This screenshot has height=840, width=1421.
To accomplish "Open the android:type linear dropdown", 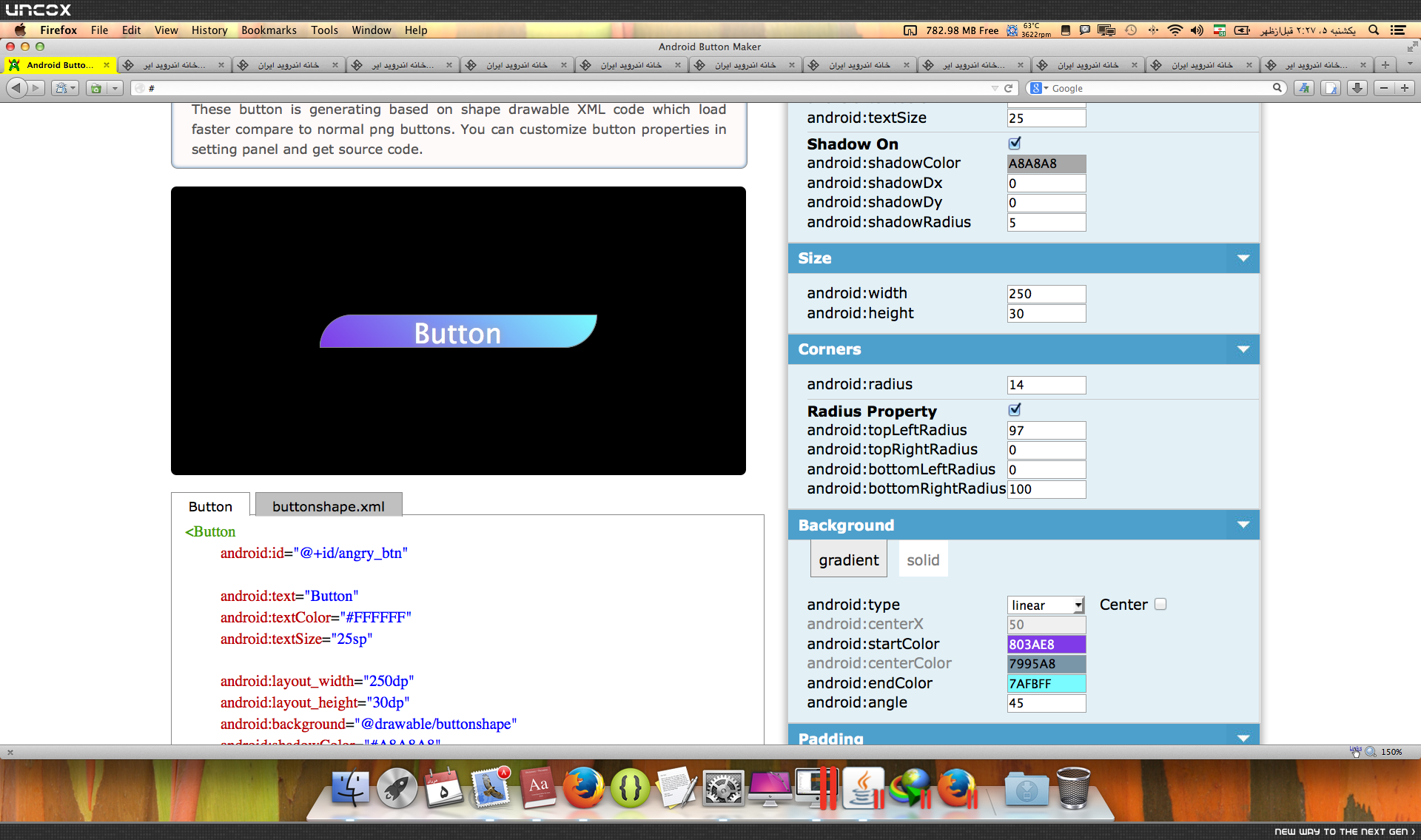I will pos(1046,605).
